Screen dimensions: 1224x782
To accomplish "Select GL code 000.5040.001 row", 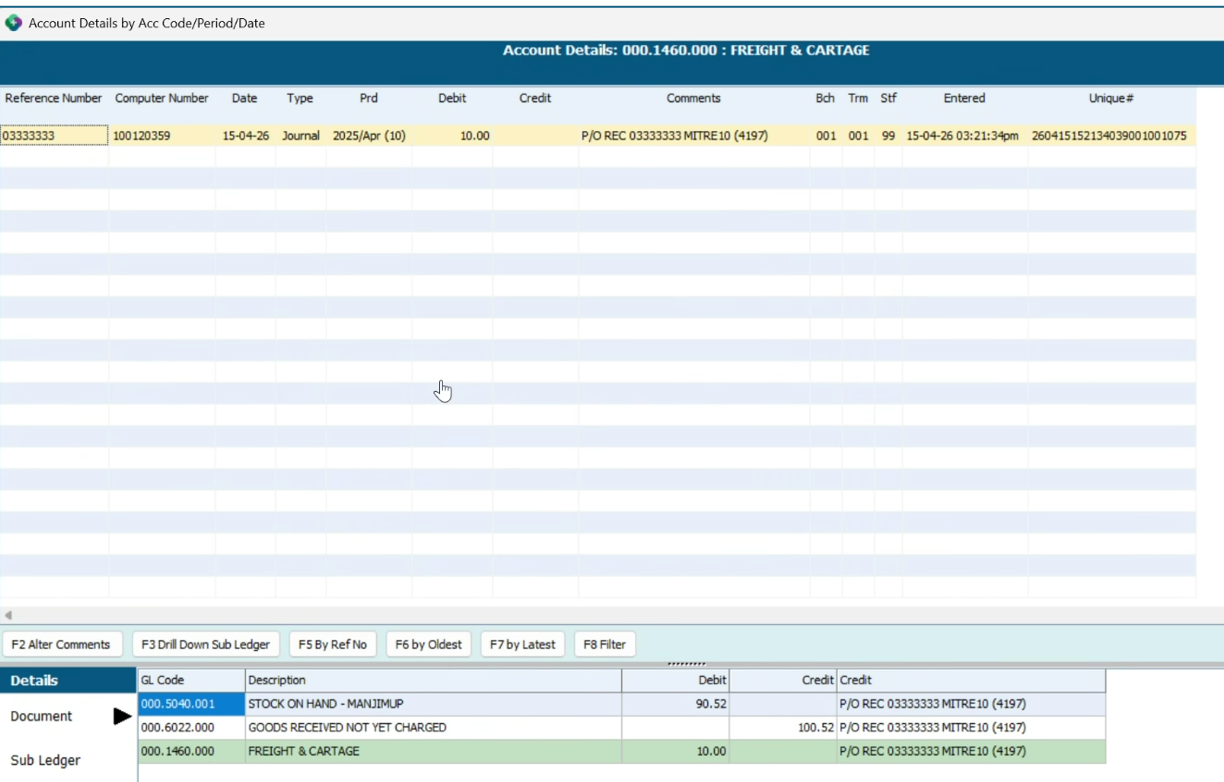I will (190, 704).
